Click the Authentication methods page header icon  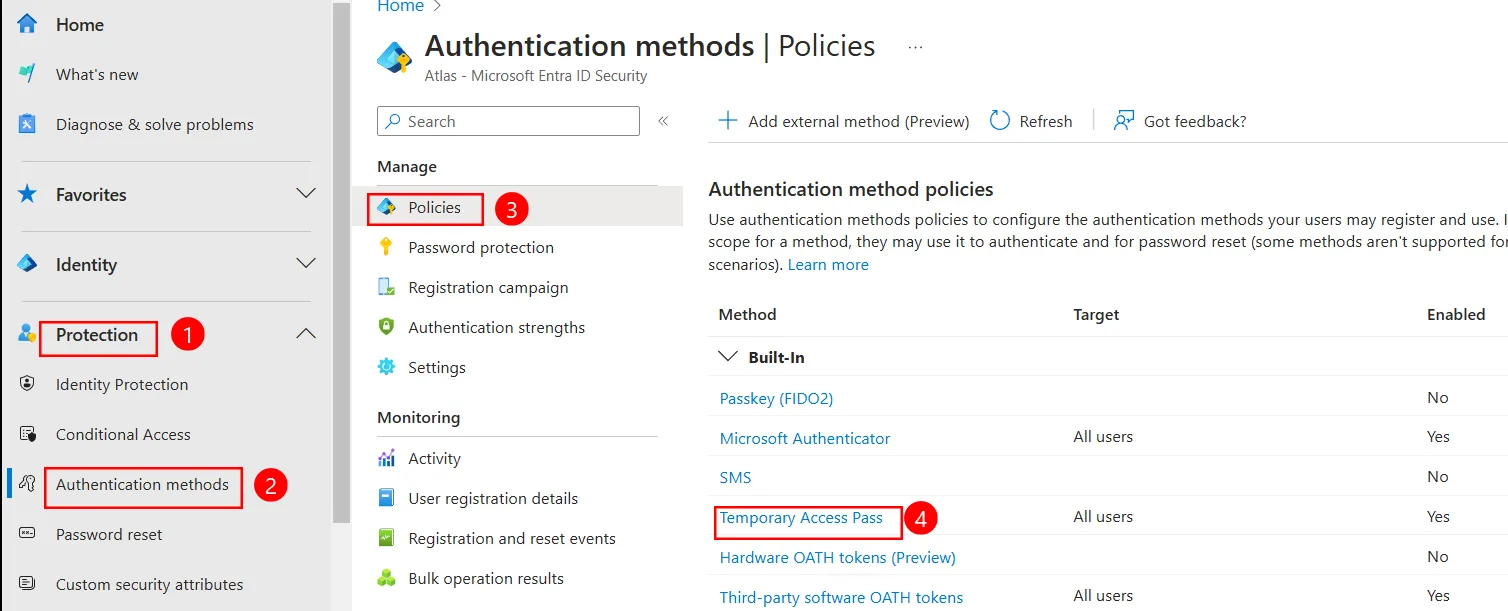click(395, 58)
